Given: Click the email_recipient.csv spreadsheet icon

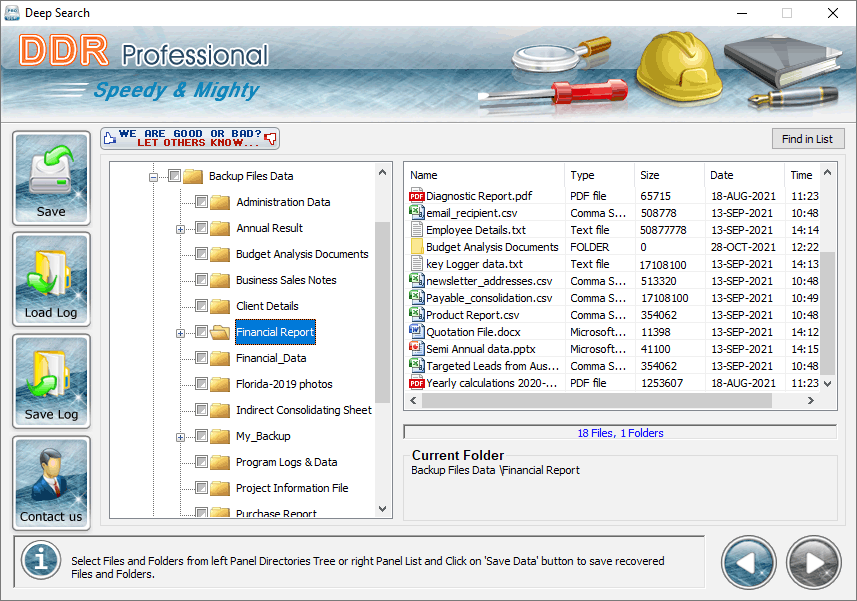Looking at the screenshot, I should 416,213.
